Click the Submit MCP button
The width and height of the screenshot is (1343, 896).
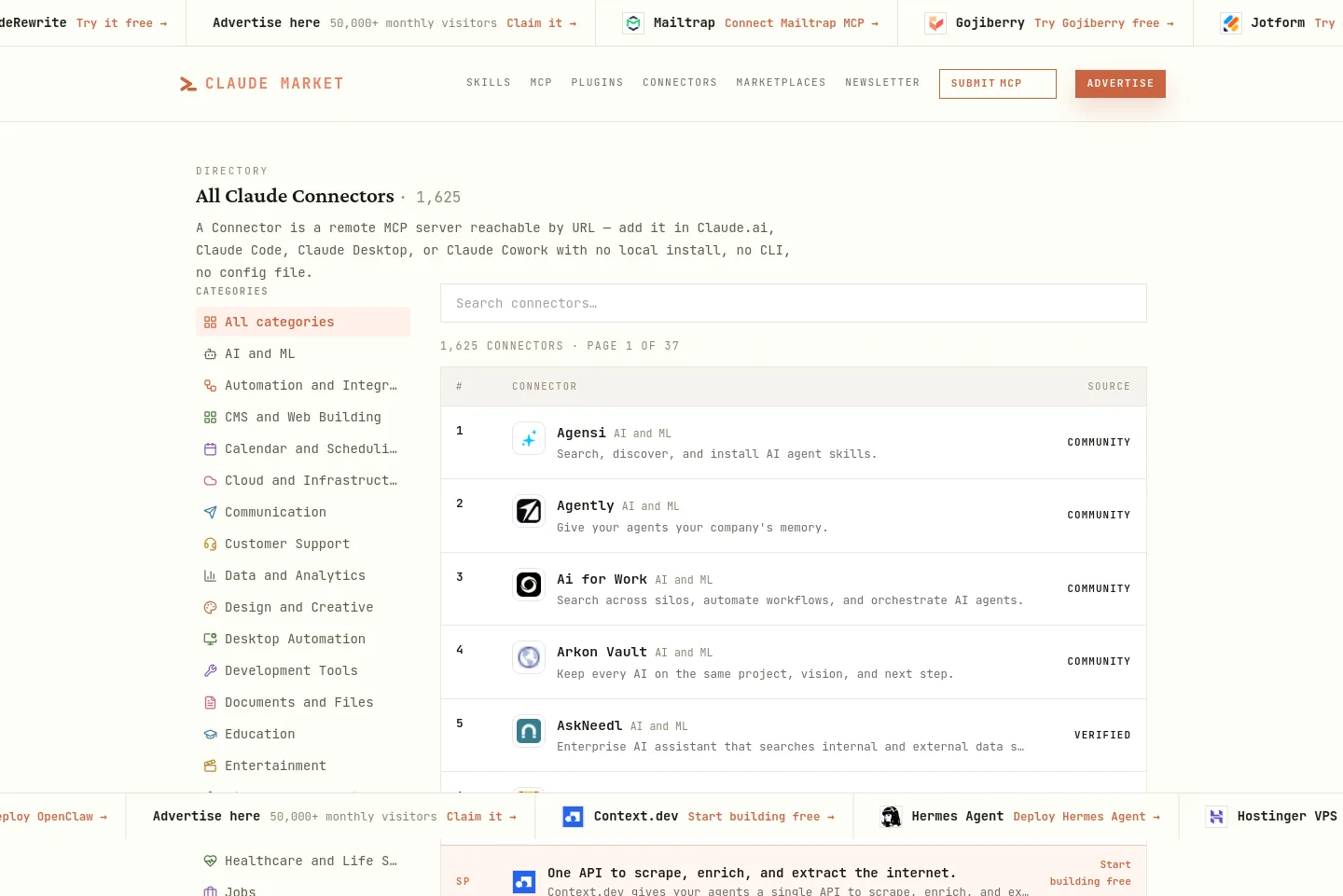pyautogui.click(x=998, y=84)
